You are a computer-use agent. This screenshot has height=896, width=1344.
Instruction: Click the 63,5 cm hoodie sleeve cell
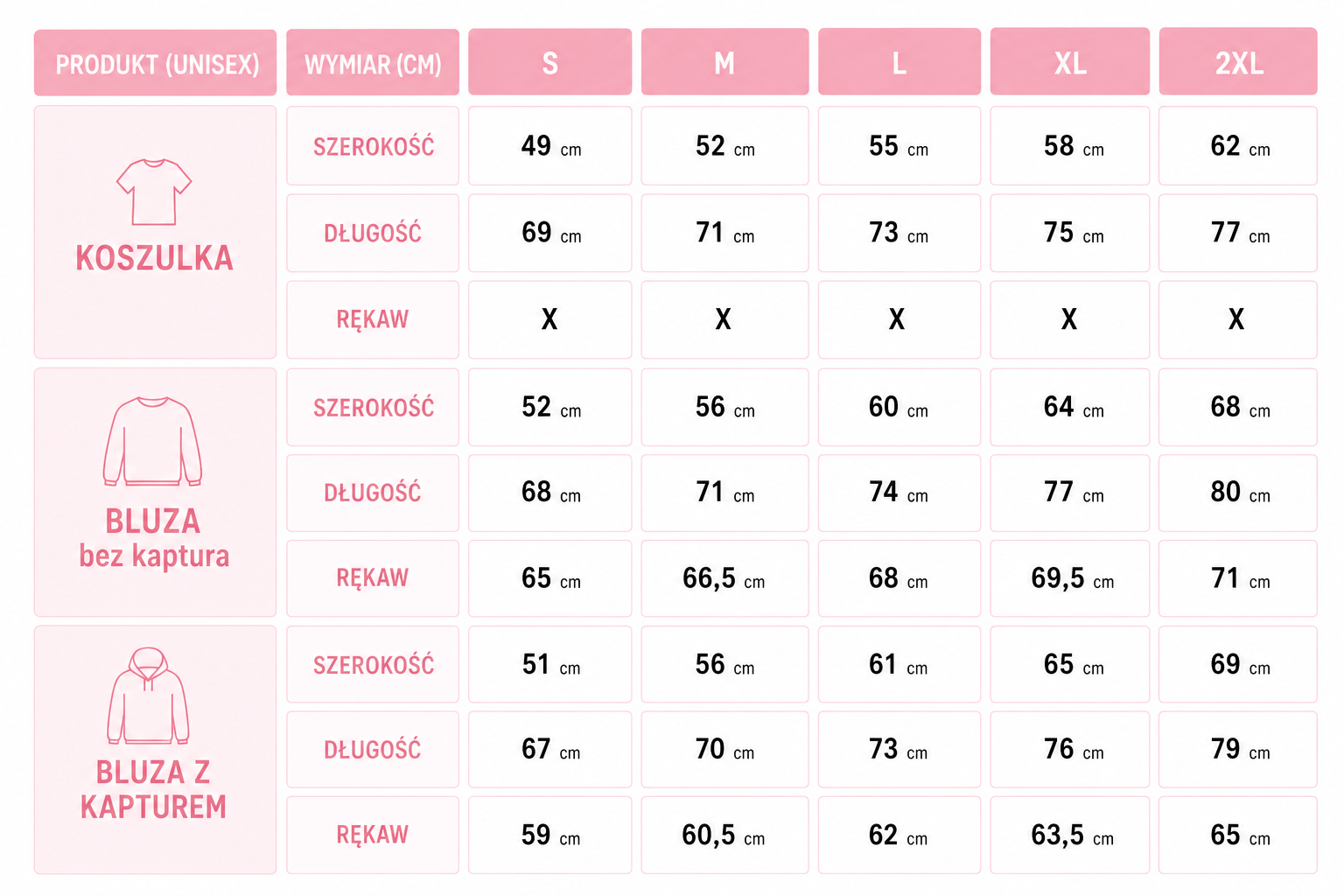(x=1069, y=835)
